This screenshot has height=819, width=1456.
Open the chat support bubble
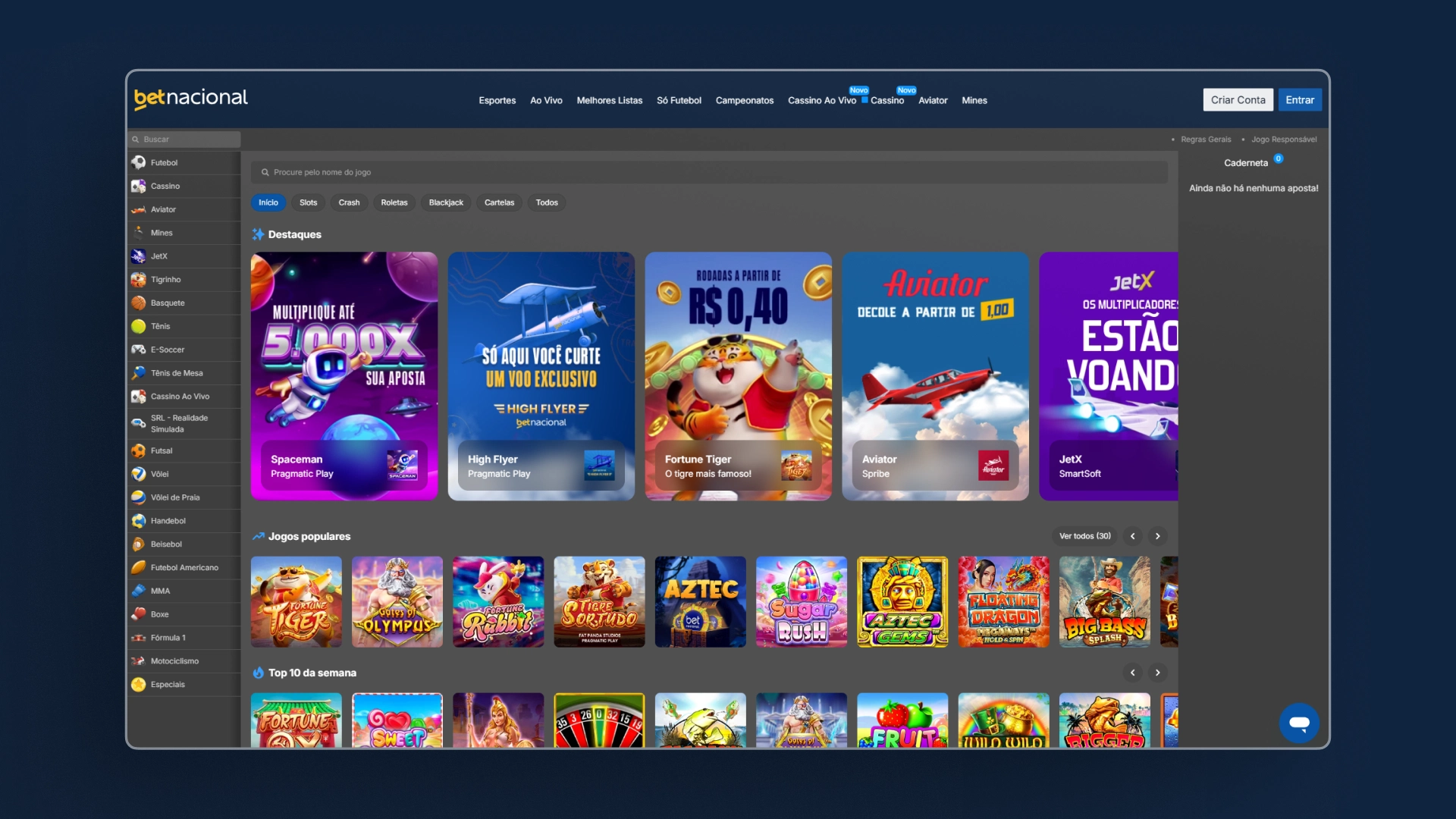click(x=1299, y=723)
